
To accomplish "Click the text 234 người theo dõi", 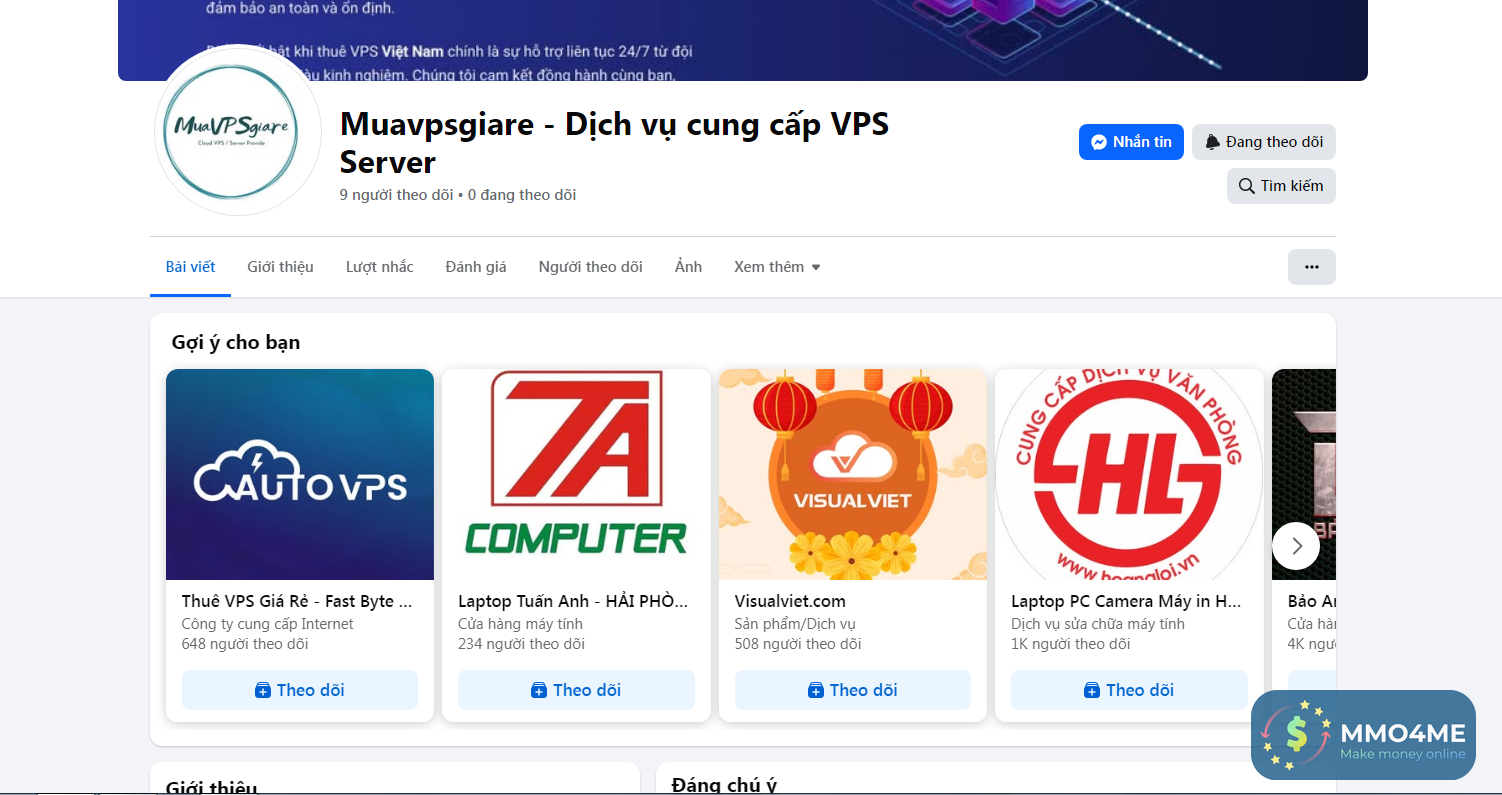I will (521, 644).
